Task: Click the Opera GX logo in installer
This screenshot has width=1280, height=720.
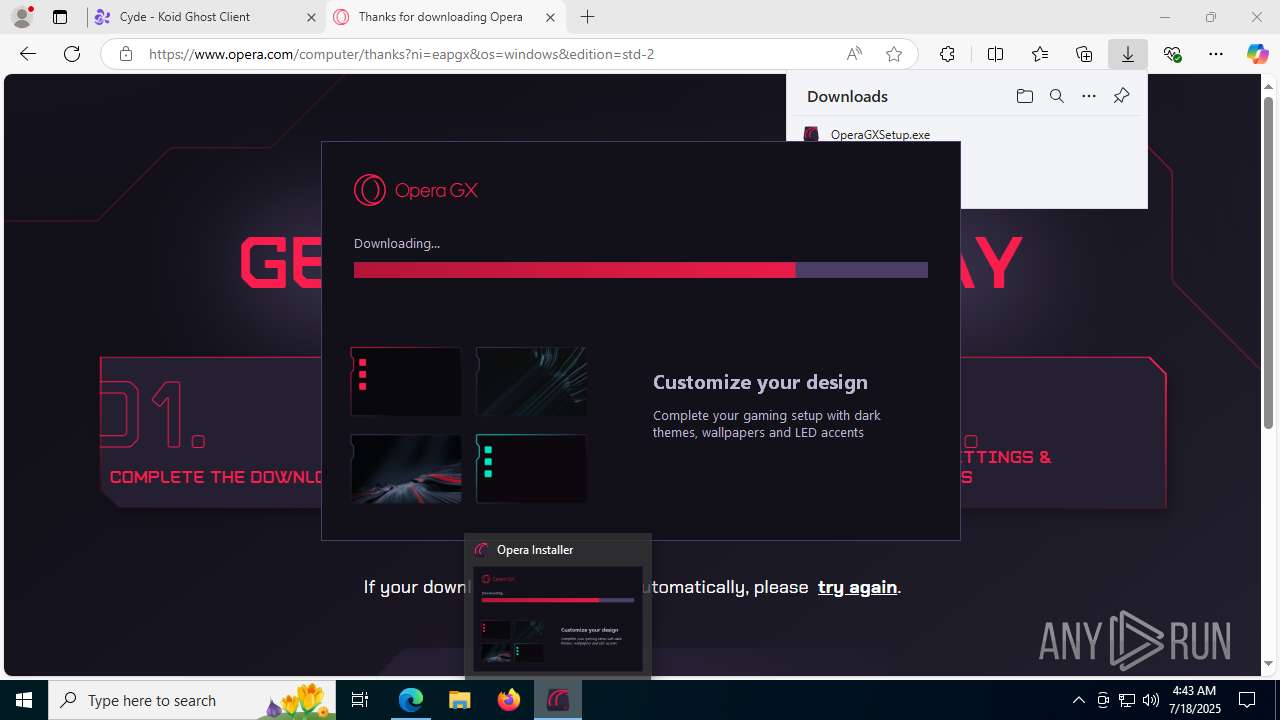Action: pyautogui.click(x=416, y=190)
